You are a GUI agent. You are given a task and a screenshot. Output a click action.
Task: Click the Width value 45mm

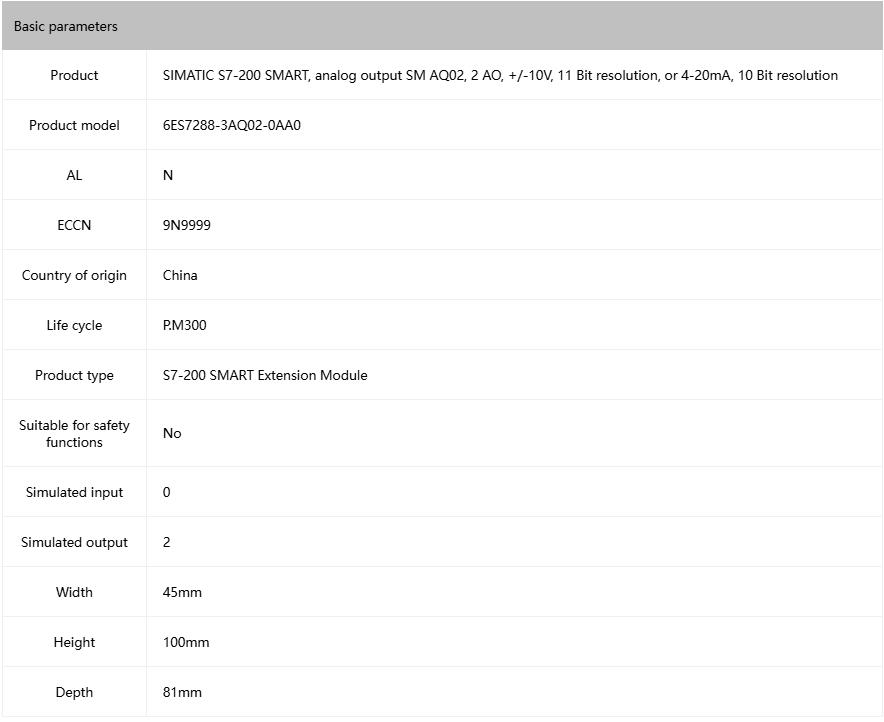182,592
